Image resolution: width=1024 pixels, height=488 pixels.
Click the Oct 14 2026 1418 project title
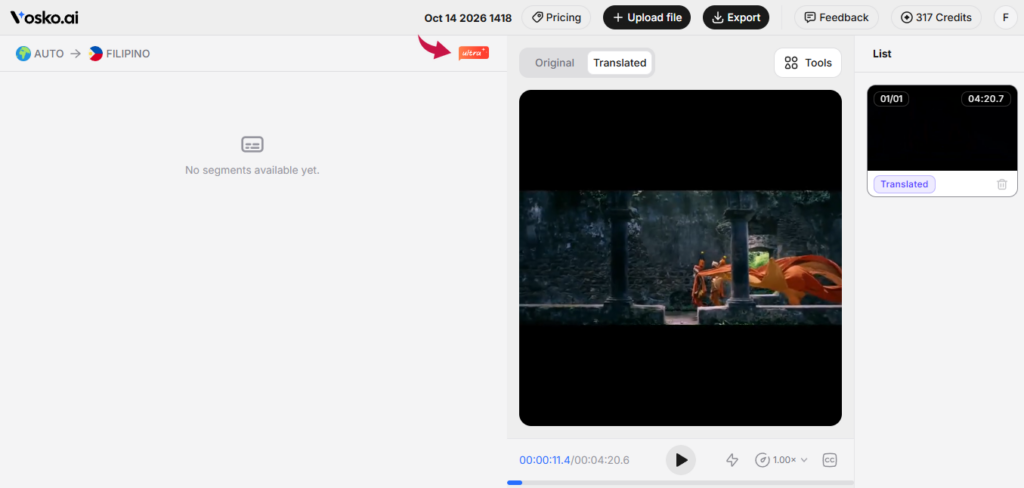tap(468, 18)
